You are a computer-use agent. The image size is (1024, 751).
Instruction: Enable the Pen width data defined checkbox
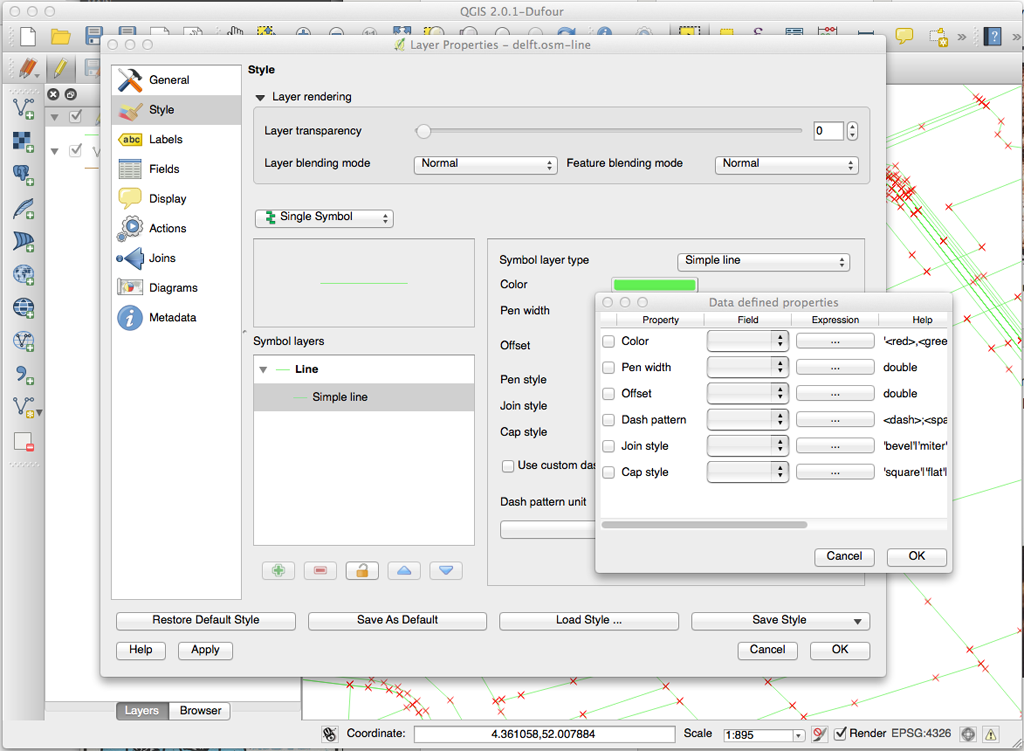[x=608, y=368]
